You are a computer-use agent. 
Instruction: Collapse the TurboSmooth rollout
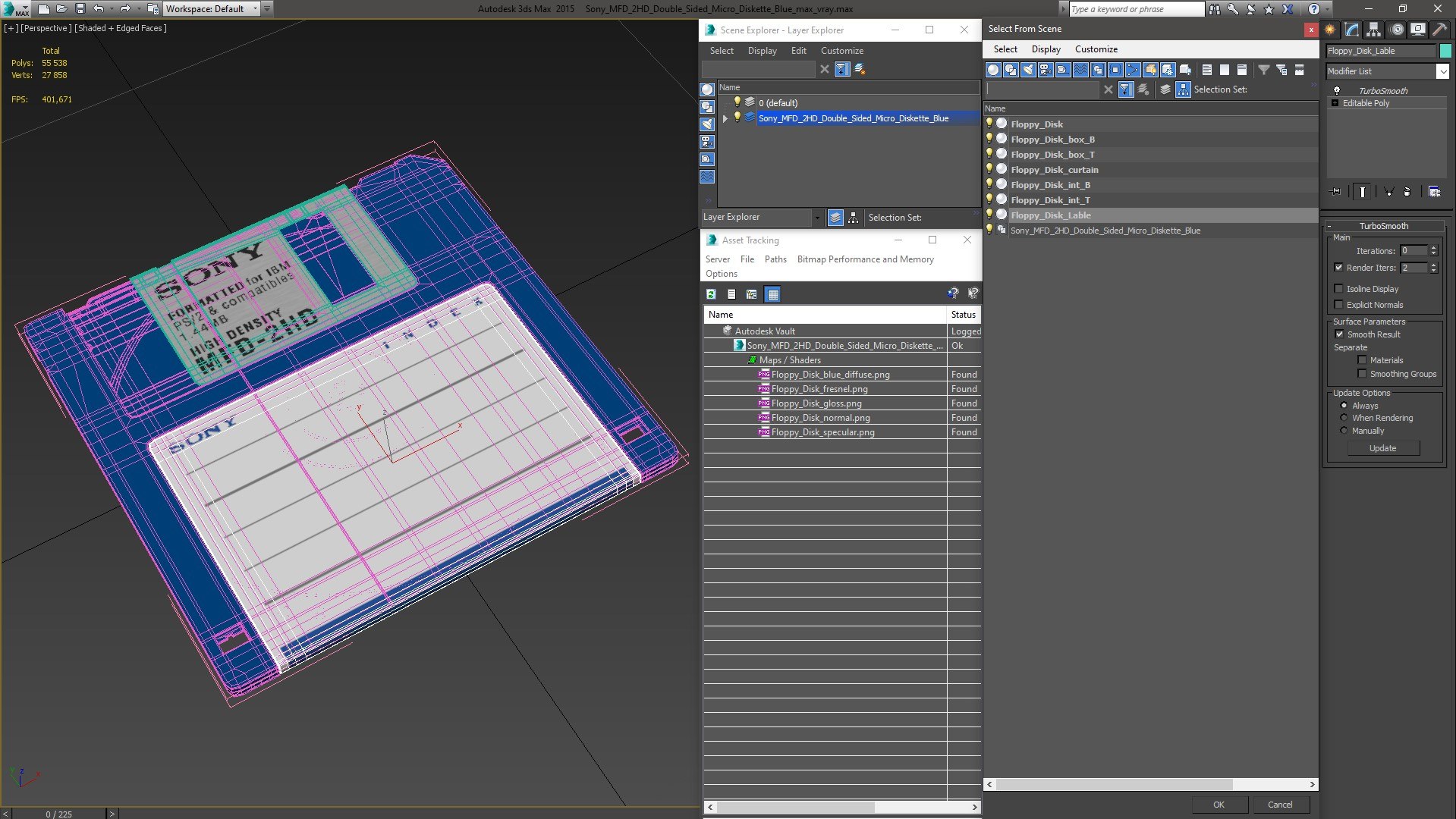(1330, 226)
